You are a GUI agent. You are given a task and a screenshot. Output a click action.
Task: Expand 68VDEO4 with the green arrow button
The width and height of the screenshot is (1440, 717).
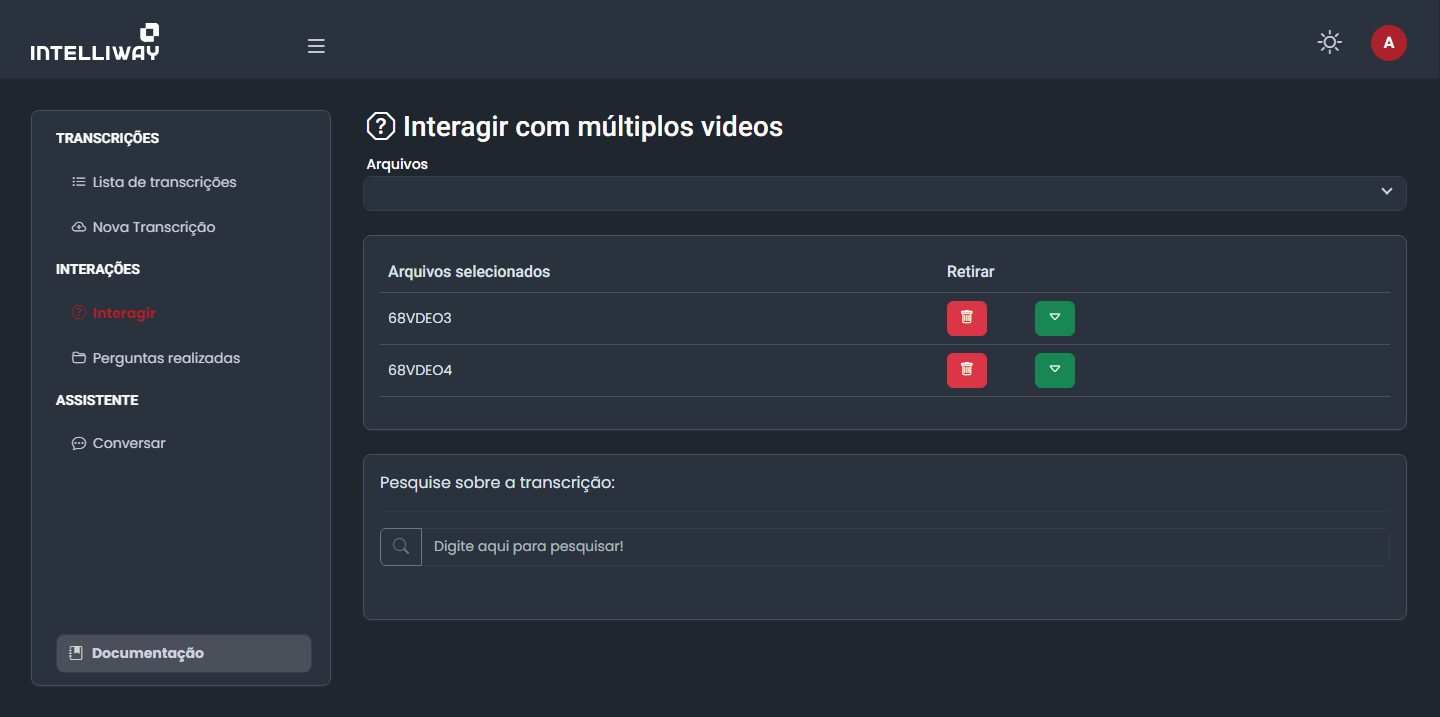[1054, 370]
